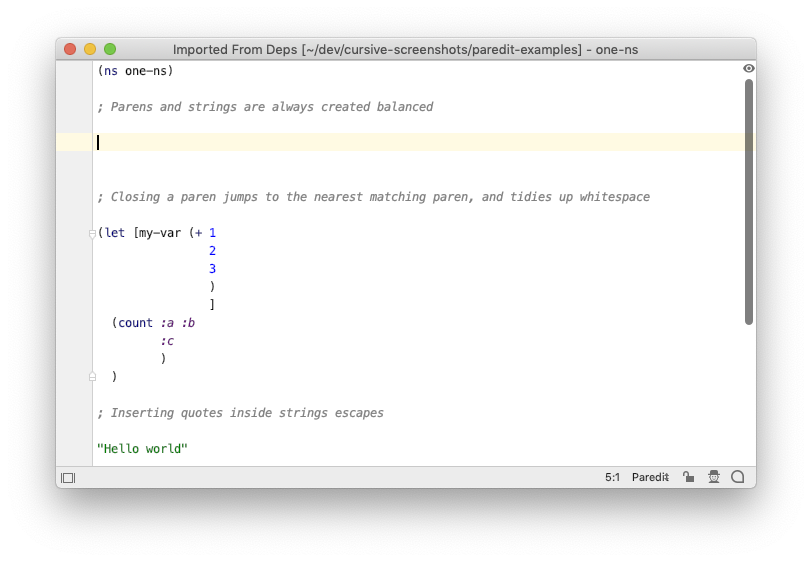Click the :c keyword in count form
The image size is (812, 562).
(167, 341)
